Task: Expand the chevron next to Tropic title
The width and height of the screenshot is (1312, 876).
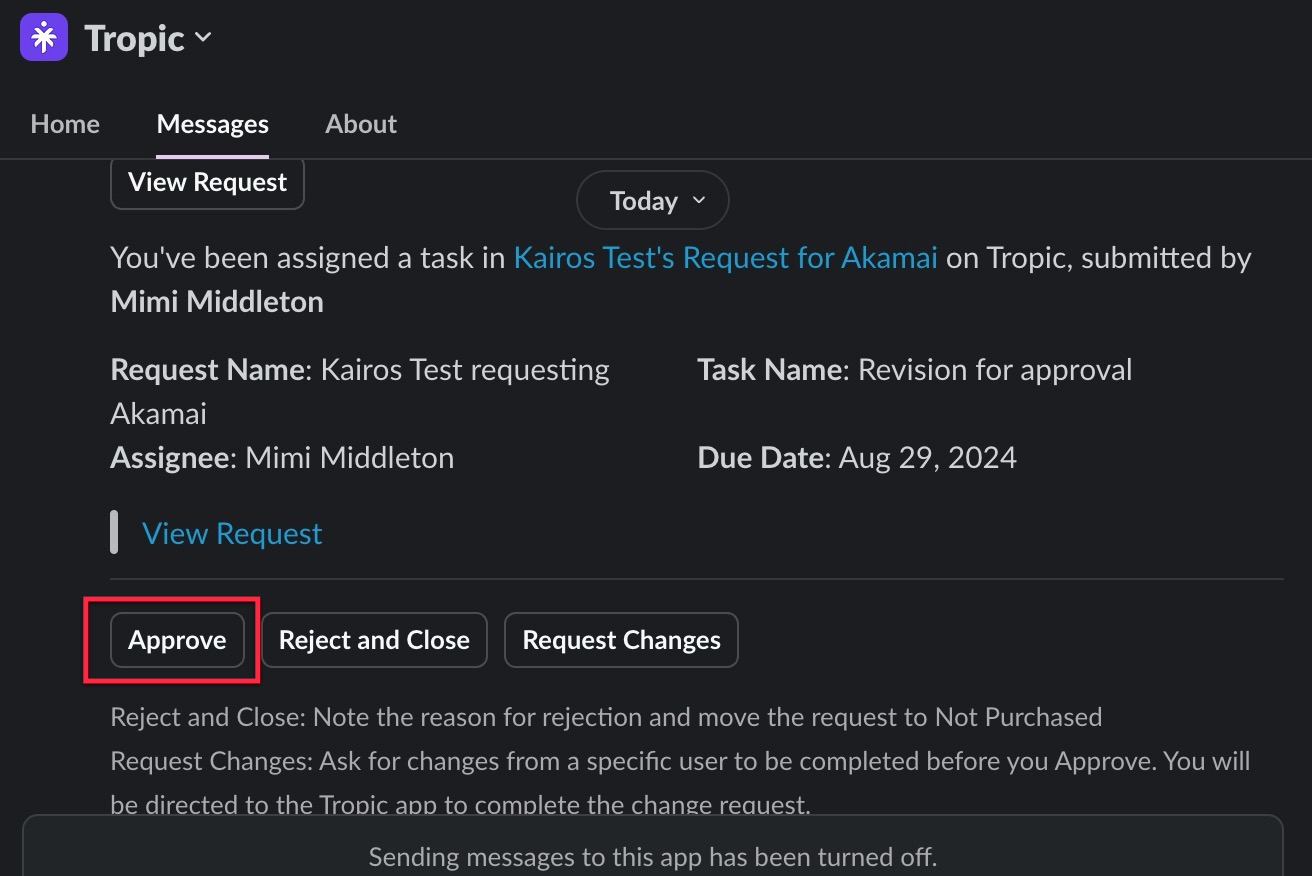Action: pyautogui.click(x=203, y=38)
